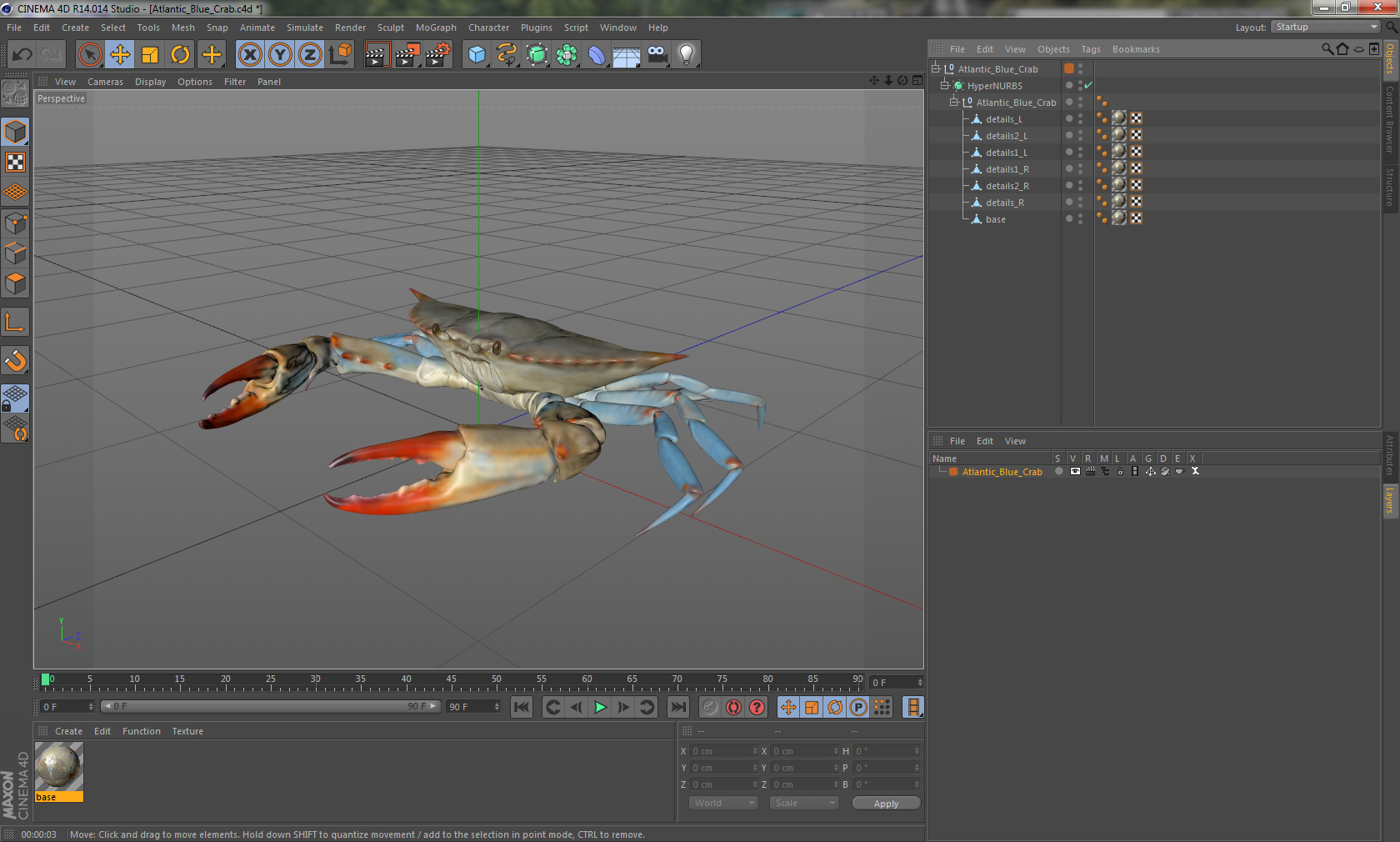
Task: Toggle Z axis lock
Action: point(310,55)
